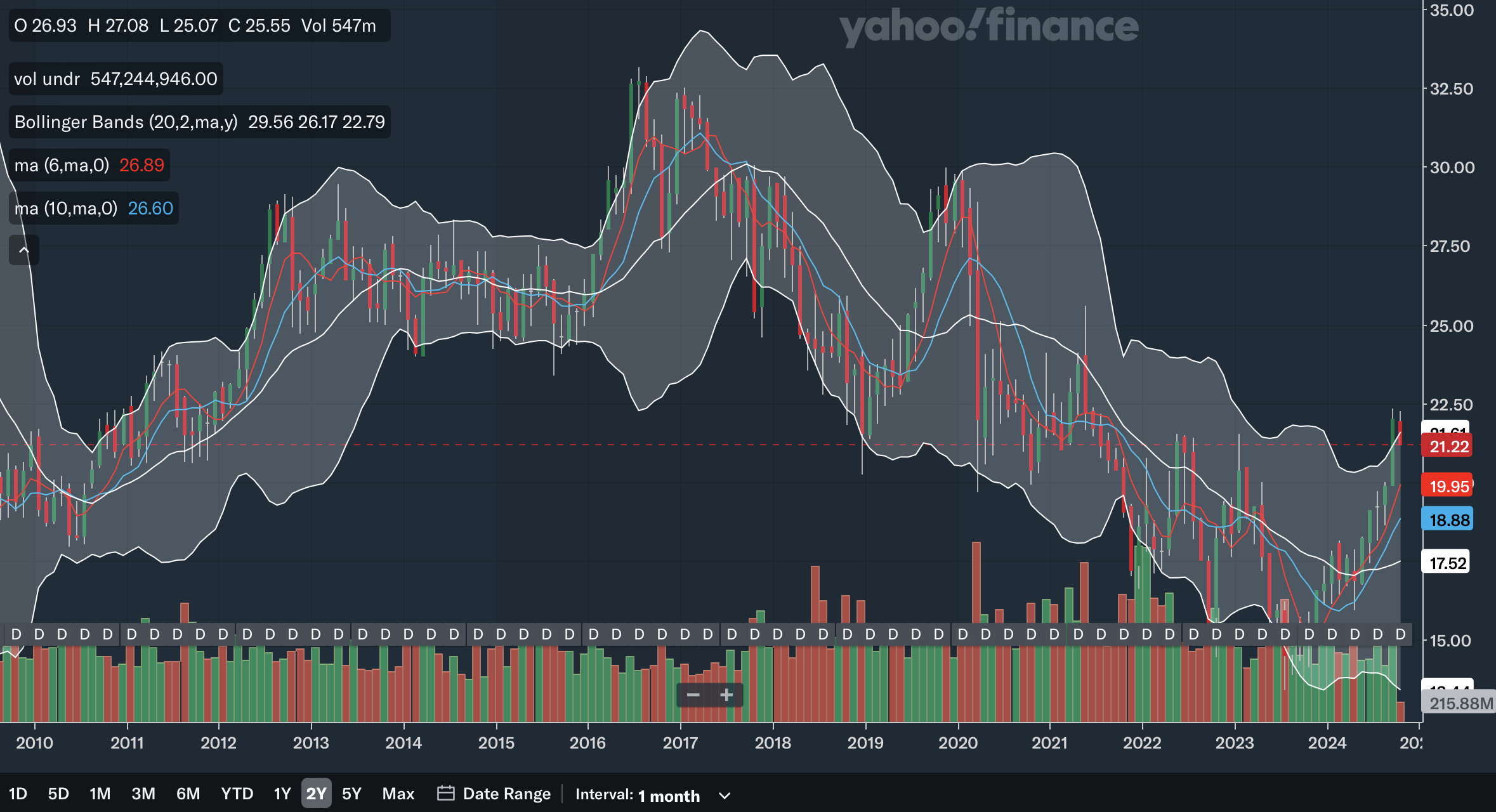Collapse the indicator legend with the chevron button
Image resolution: width=1496 pixels, height=812 pixels.
tap(24, 250)
